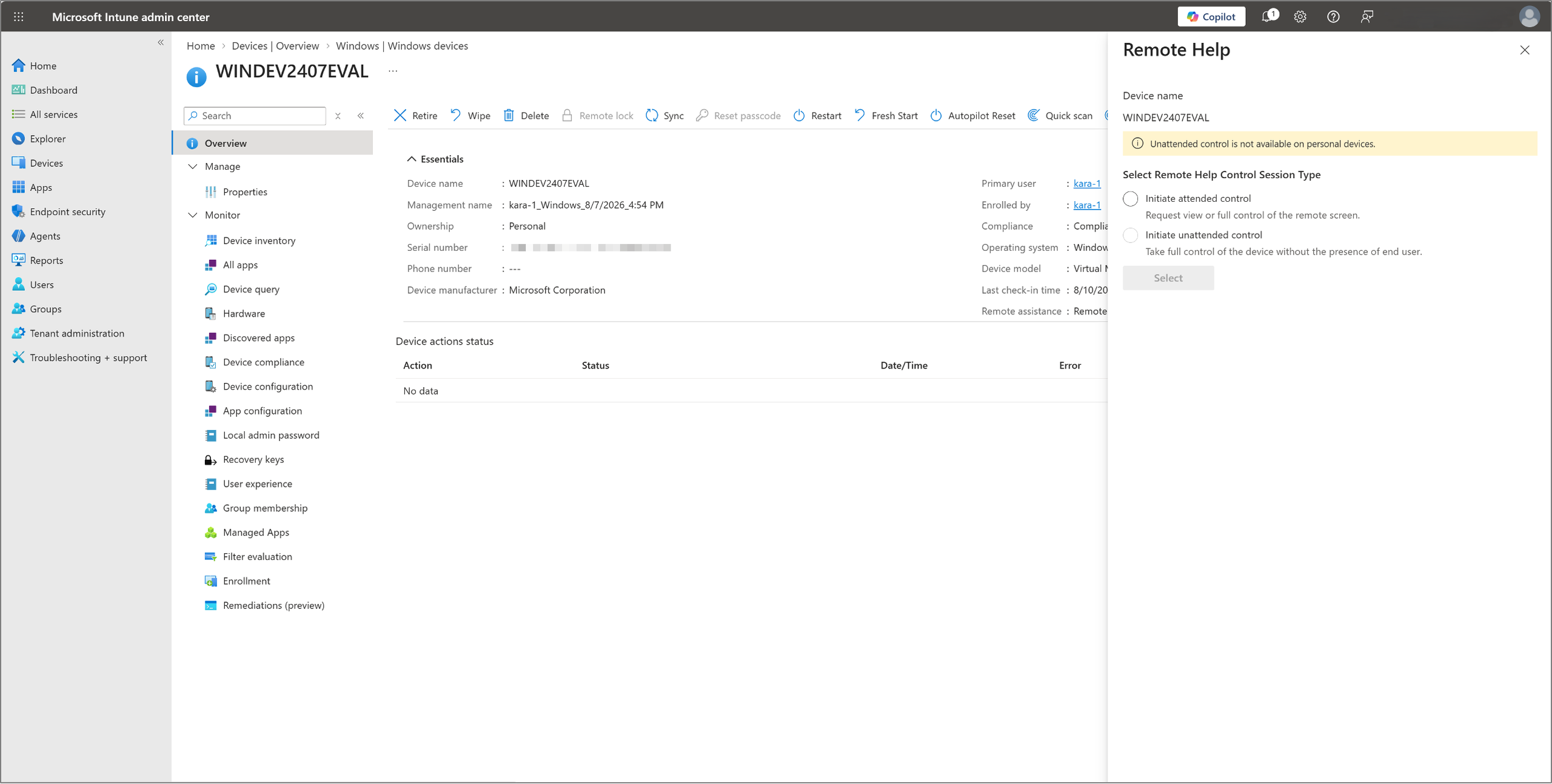Click Restart device action
Viewport: 1552px width, 784px height.
click(817, 116)
